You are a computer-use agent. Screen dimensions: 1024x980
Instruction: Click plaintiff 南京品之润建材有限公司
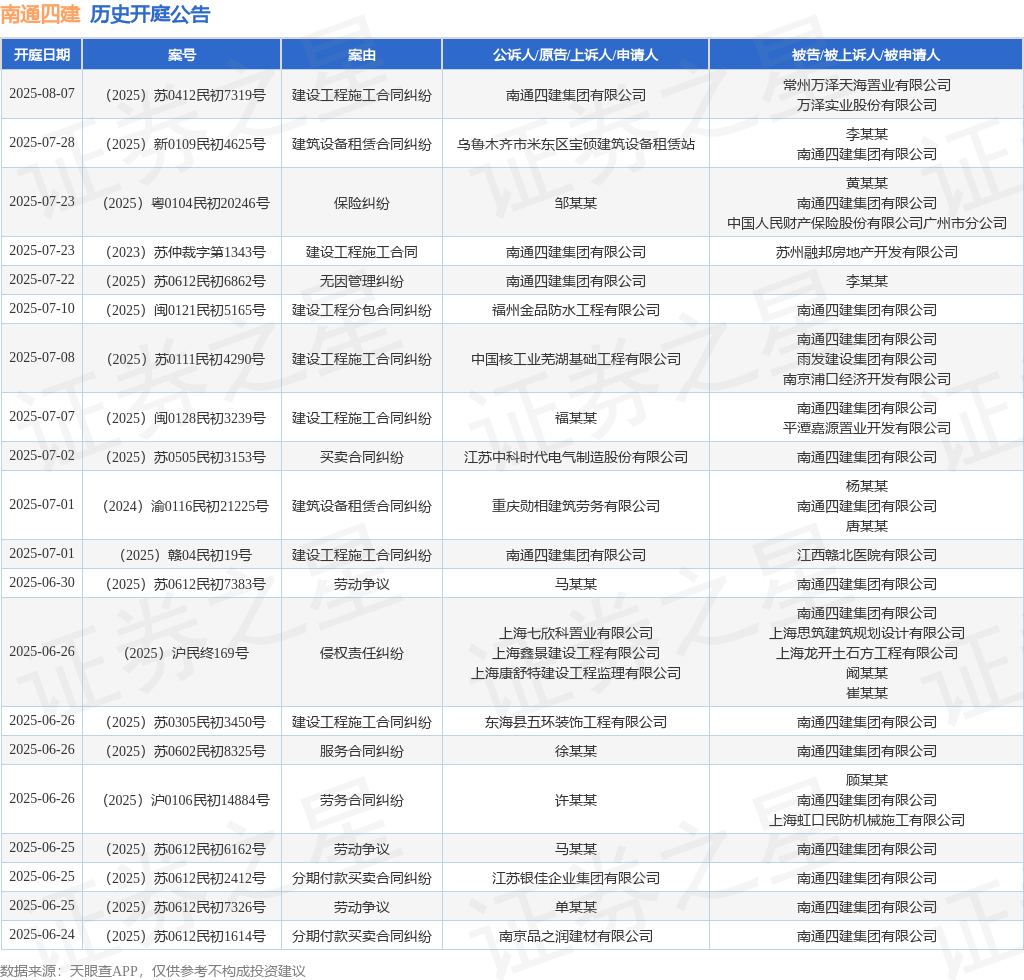575,936
